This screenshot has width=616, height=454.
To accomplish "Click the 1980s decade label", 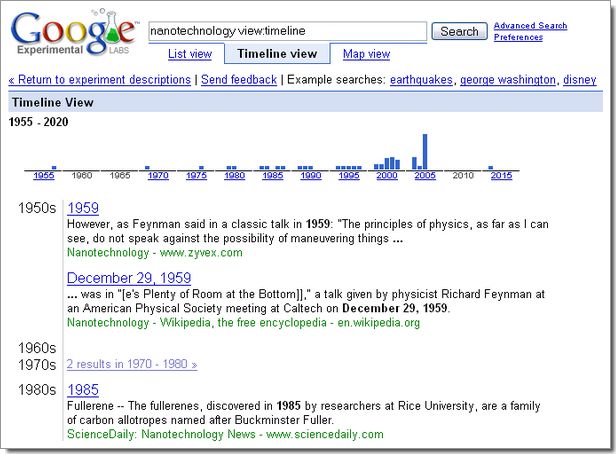I will (x=37, y=390).
